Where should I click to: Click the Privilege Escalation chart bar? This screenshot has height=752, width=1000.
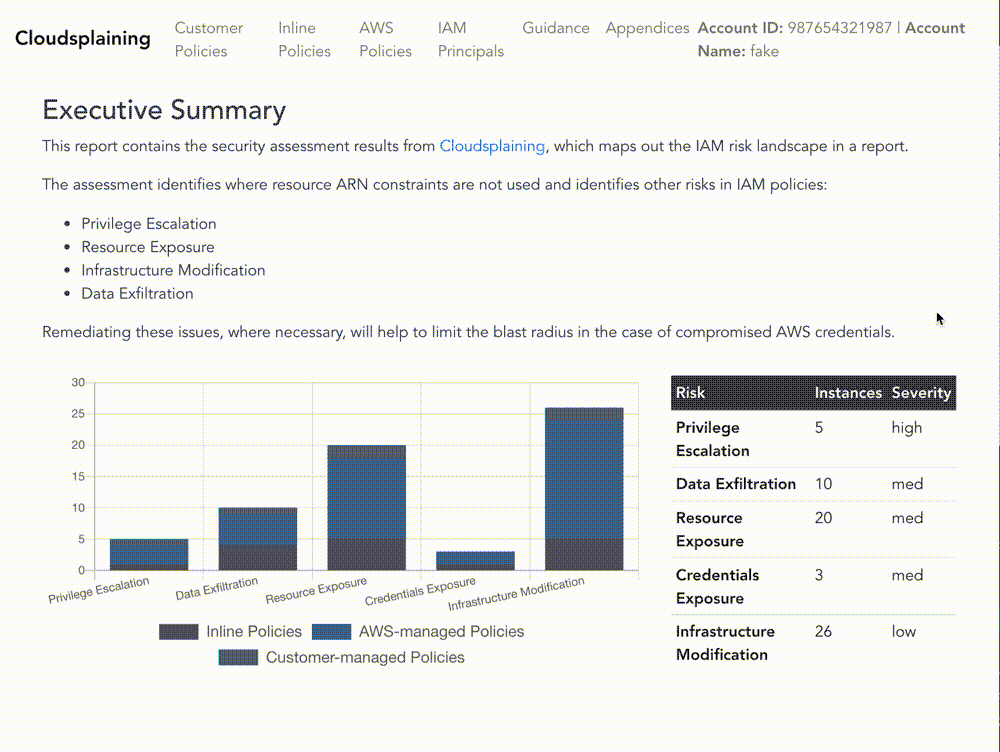[149, 555]
